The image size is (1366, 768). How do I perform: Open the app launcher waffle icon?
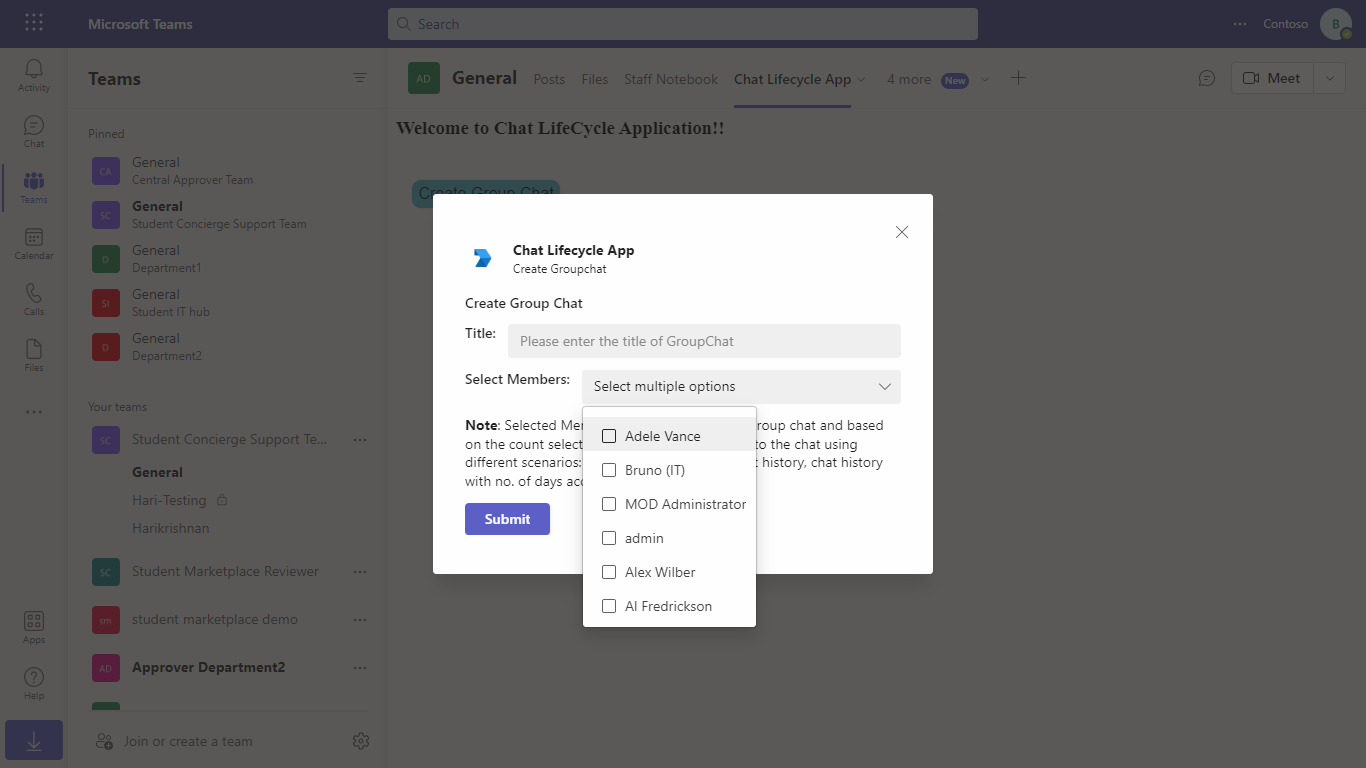[x=34, y=23]
